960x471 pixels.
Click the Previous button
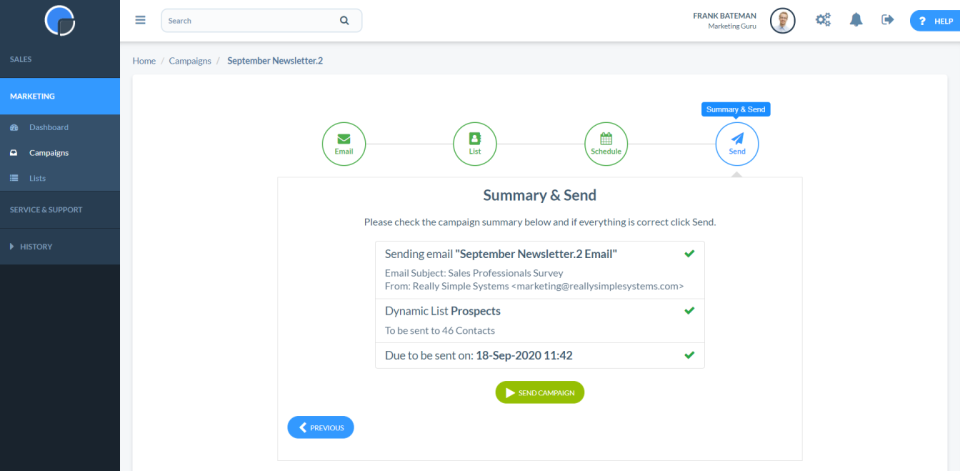[321, 428]
